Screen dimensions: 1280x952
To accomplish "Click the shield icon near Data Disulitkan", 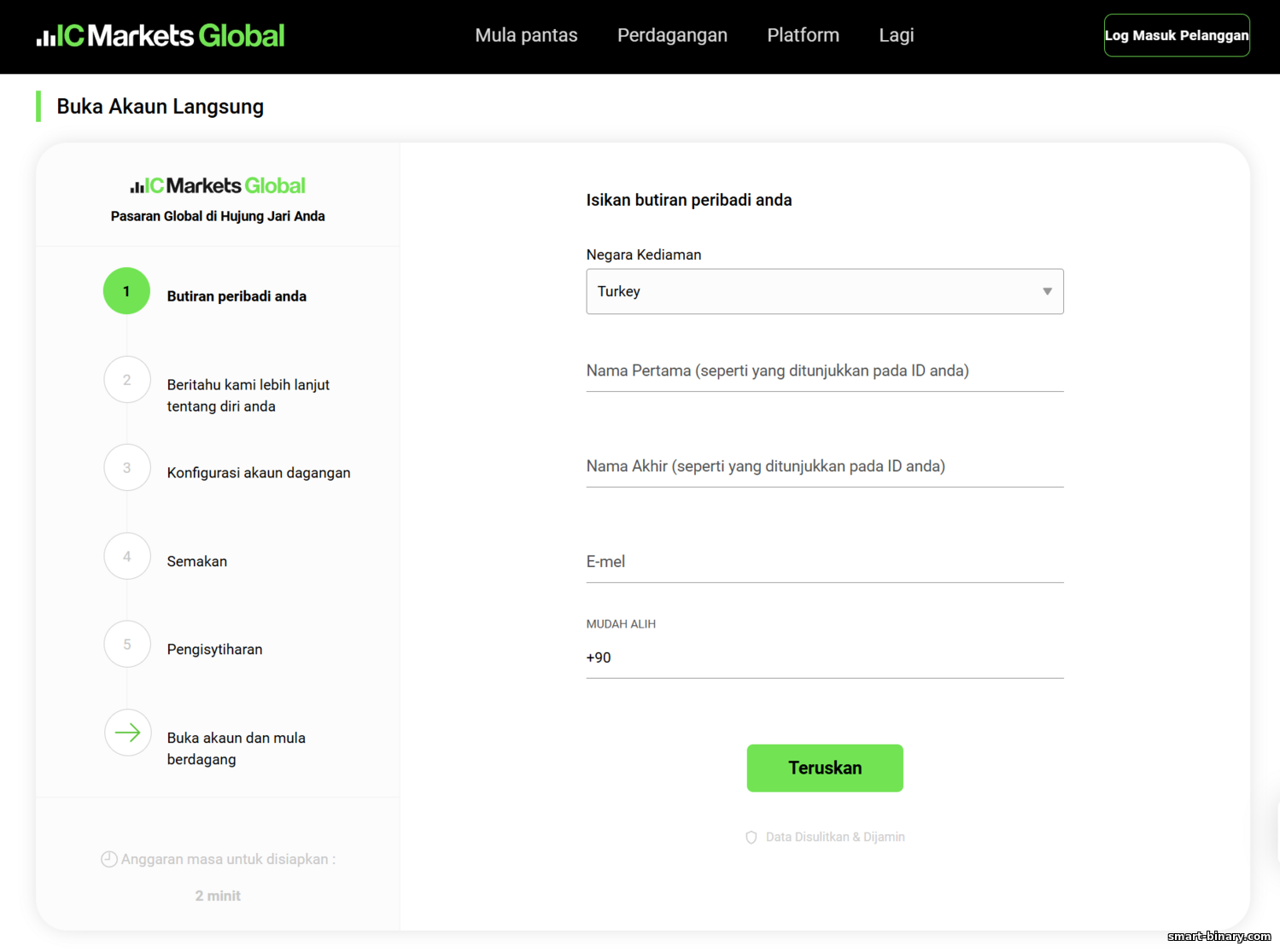I will [751, 838].
